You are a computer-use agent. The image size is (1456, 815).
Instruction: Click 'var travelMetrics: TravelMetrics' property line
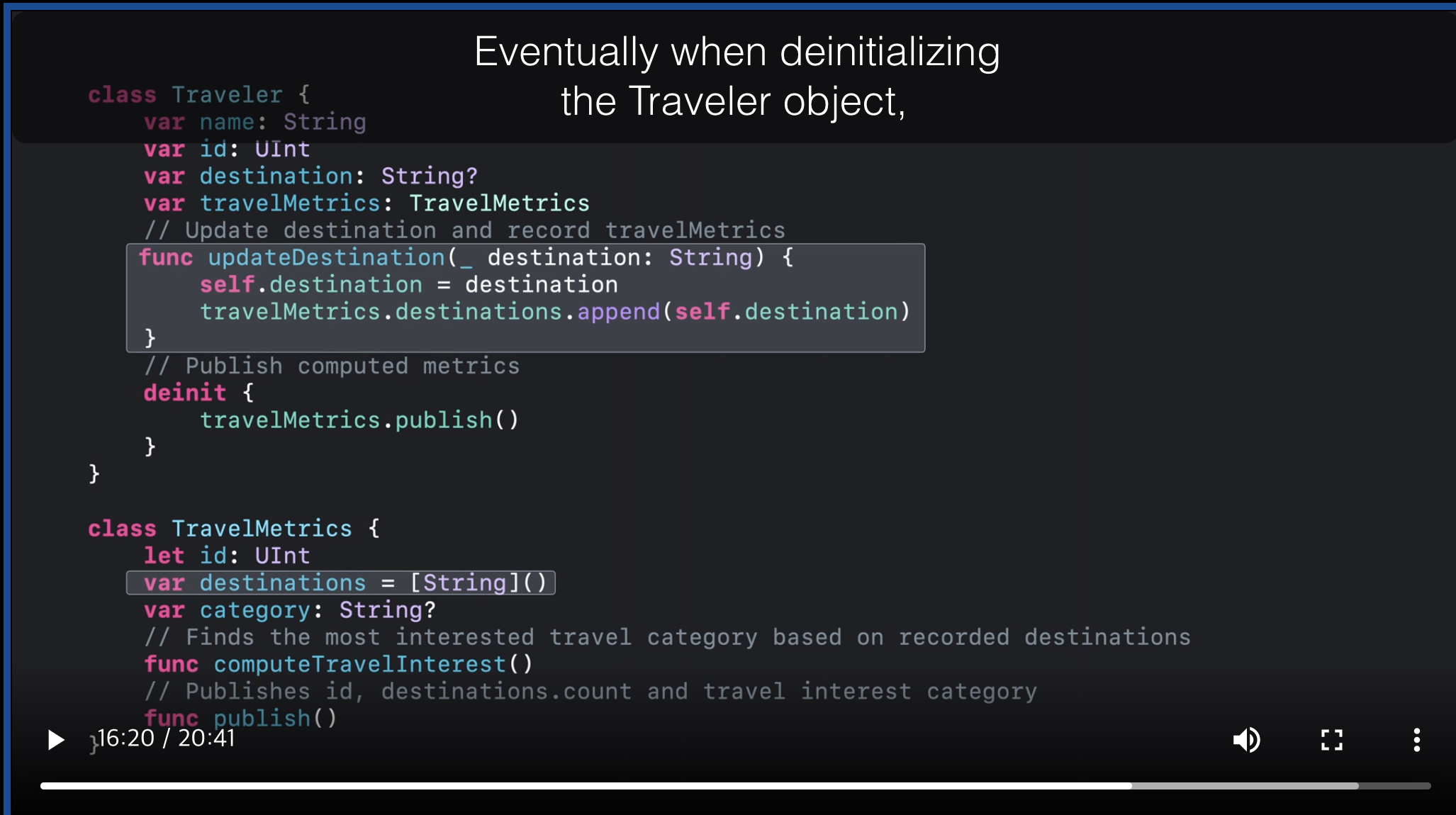(x=366, y=203)
